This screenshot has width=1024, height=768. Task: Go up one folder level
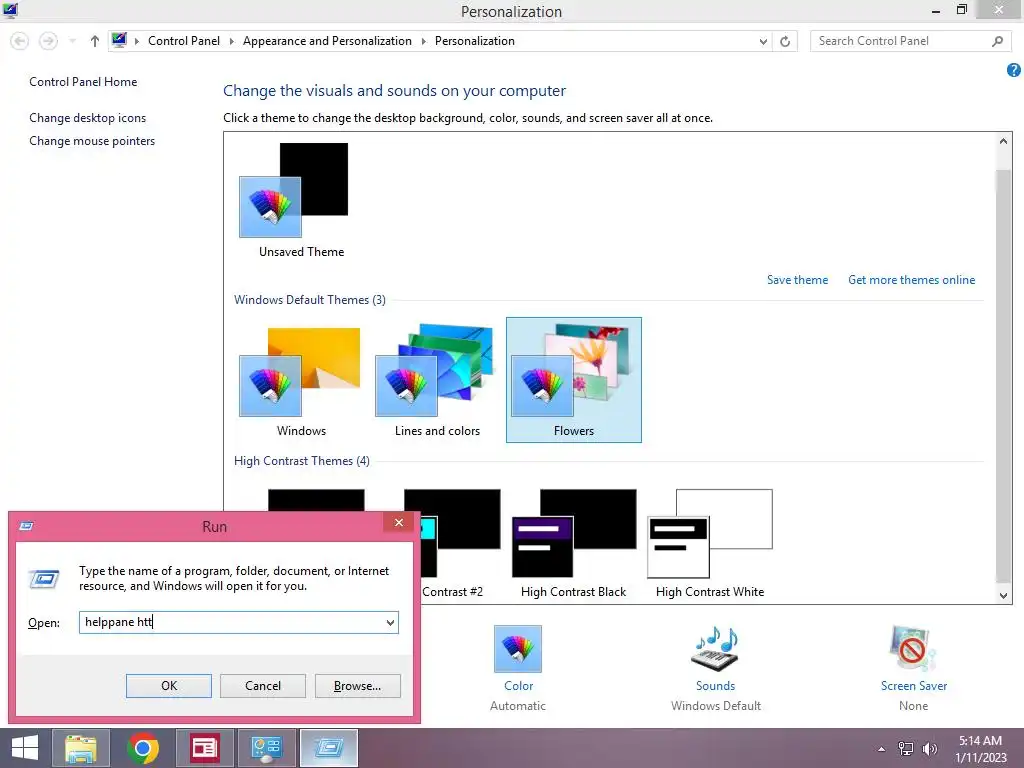point(95,41)
